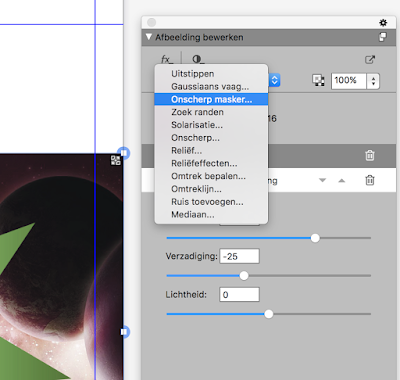
Task: Click the fx filters icon
Action: [x=167, y=59]
